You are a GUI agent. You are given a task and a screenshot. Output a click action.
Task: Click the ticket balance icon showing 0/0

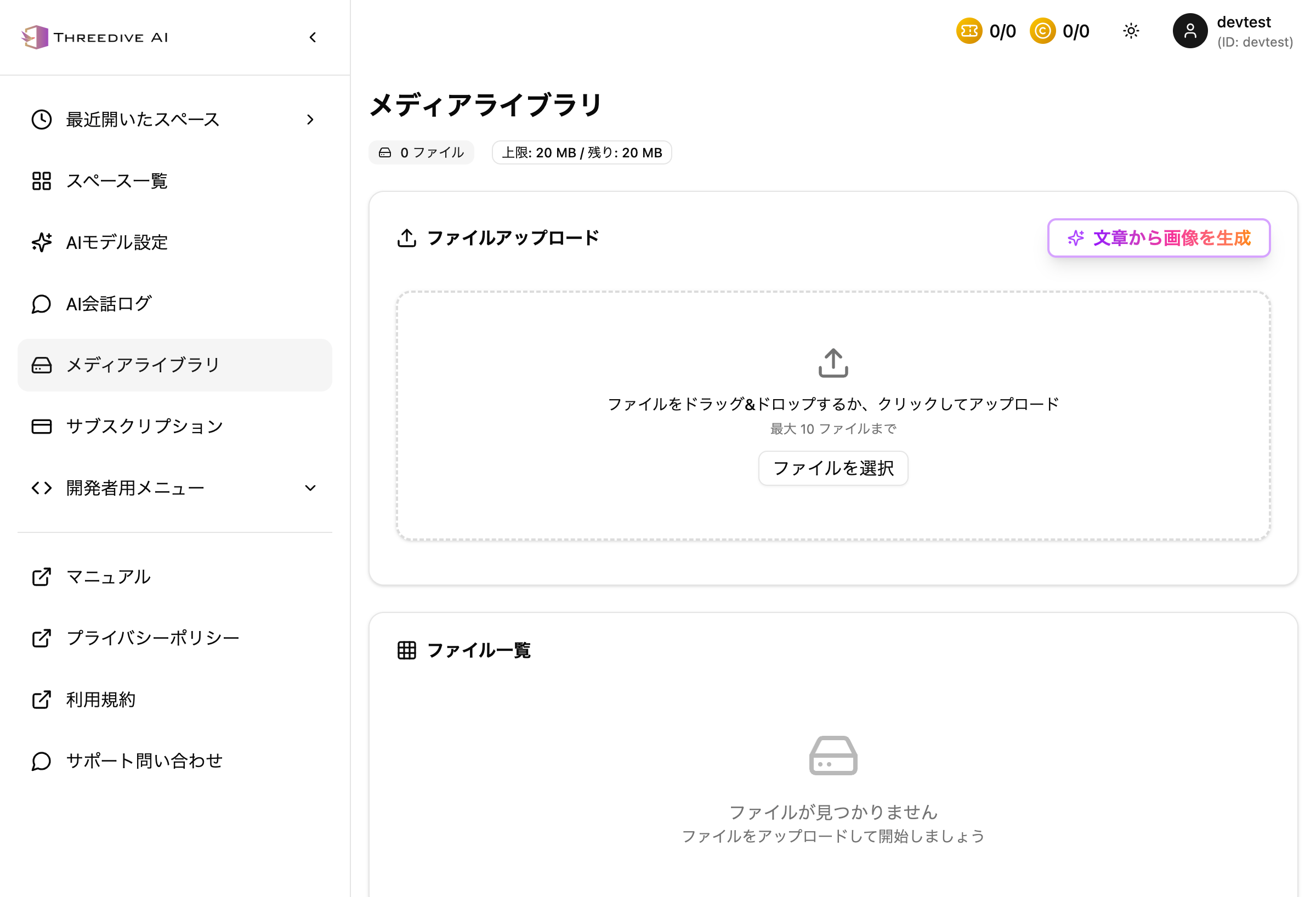tap(969, 31)
